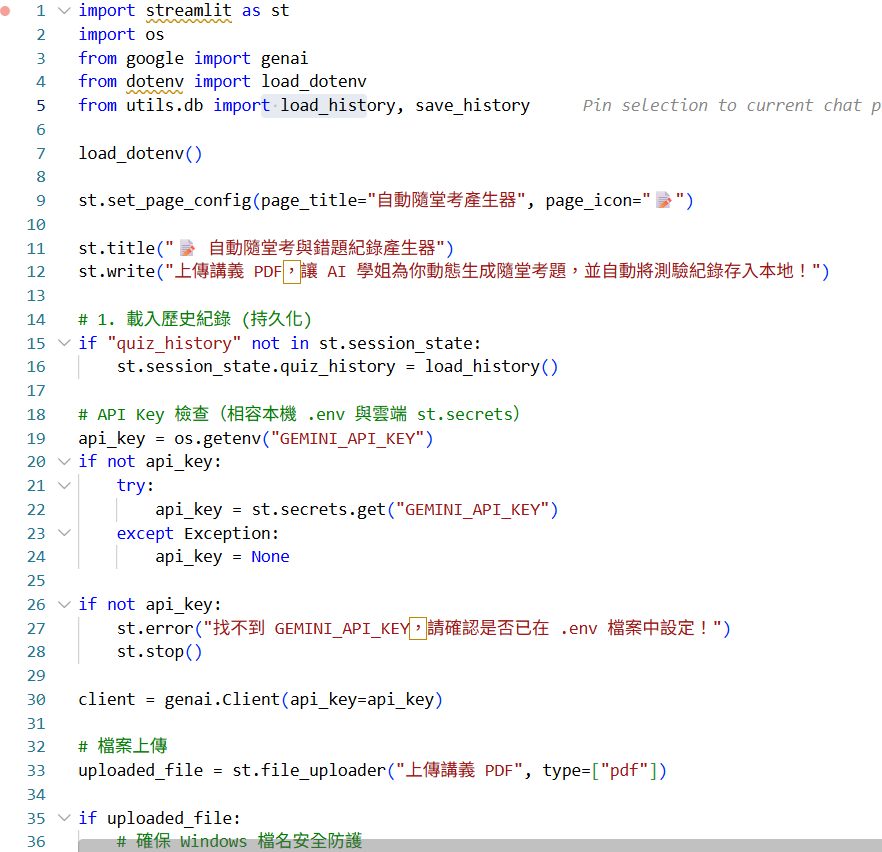Click the '# API Key 檢查' comment line
882x852 pixels.
(x=299, y=414)
